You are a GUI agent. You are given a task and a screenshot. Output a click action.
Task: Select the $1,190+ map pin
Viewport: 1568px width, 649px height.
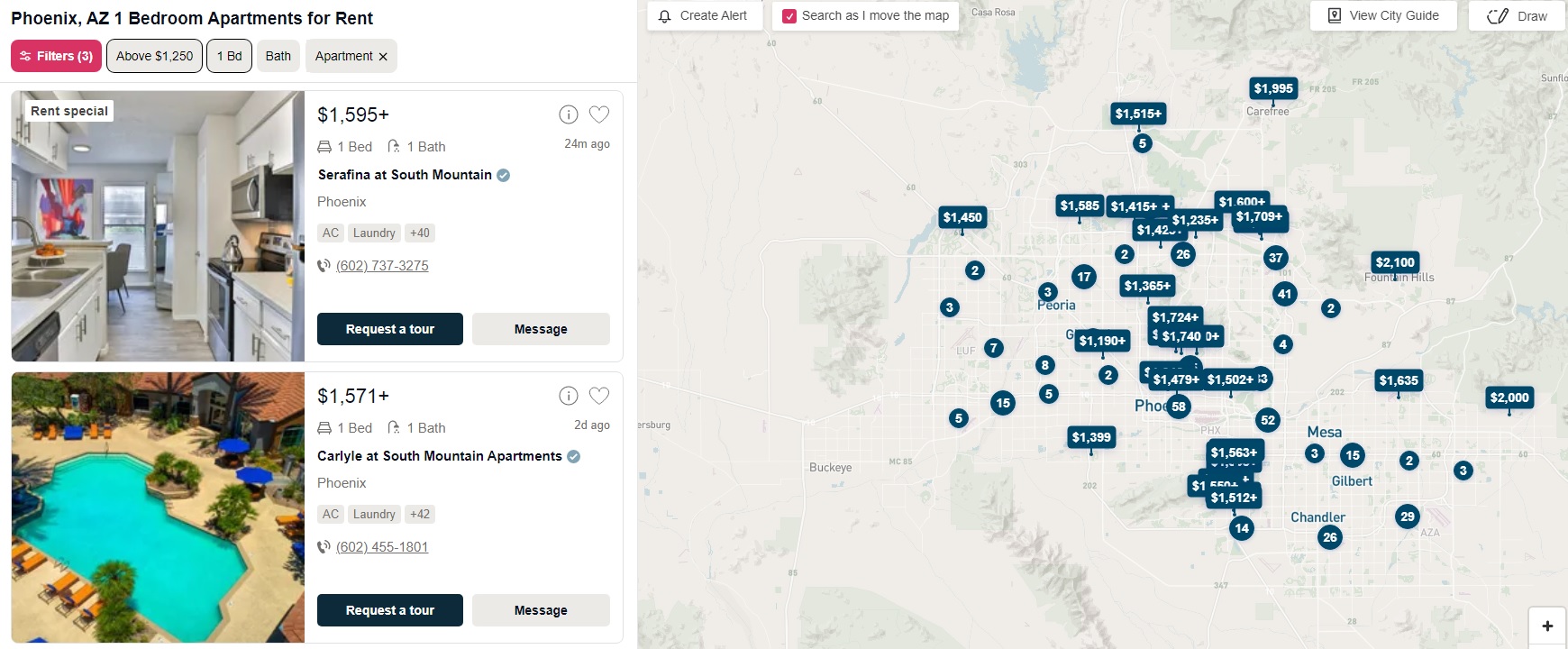click(x=1102, y=341)
